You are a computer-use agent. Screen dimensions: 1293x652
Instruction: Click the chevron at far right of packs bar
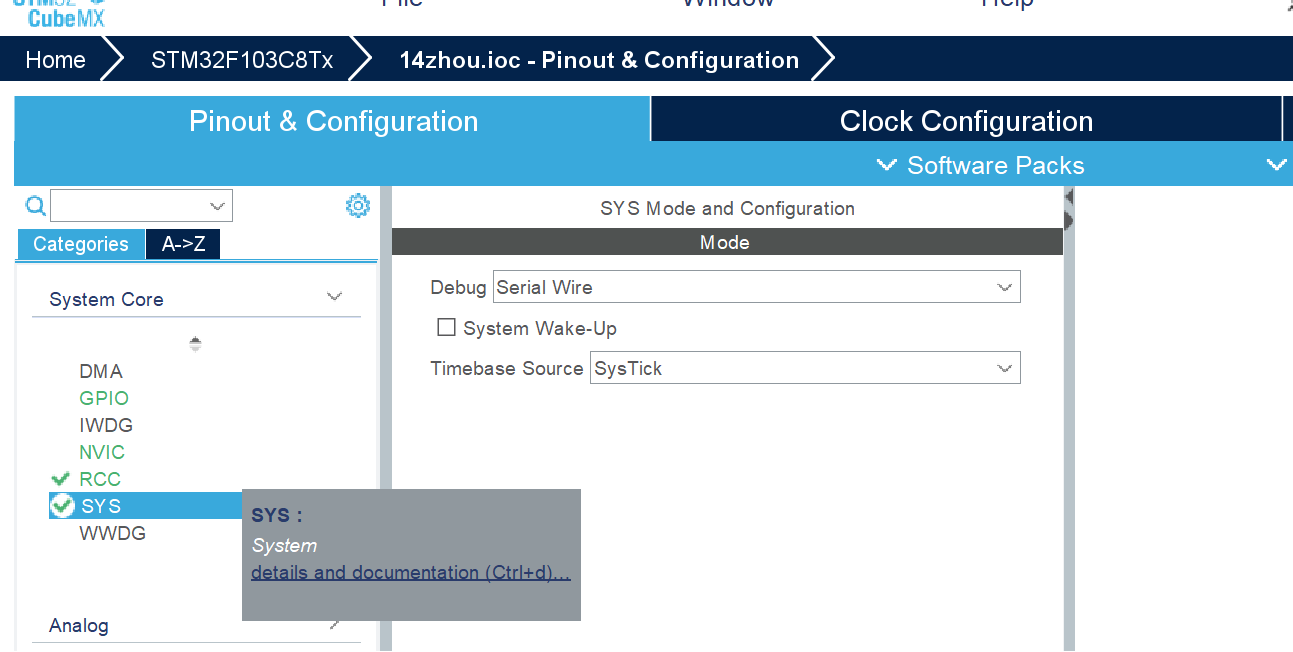(x=1277, y=165)
